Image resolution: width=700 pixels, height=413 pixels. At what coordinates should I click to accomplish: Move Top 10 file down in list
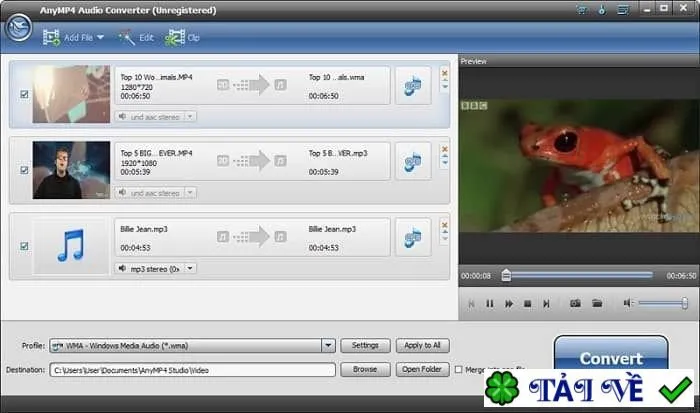445,87
